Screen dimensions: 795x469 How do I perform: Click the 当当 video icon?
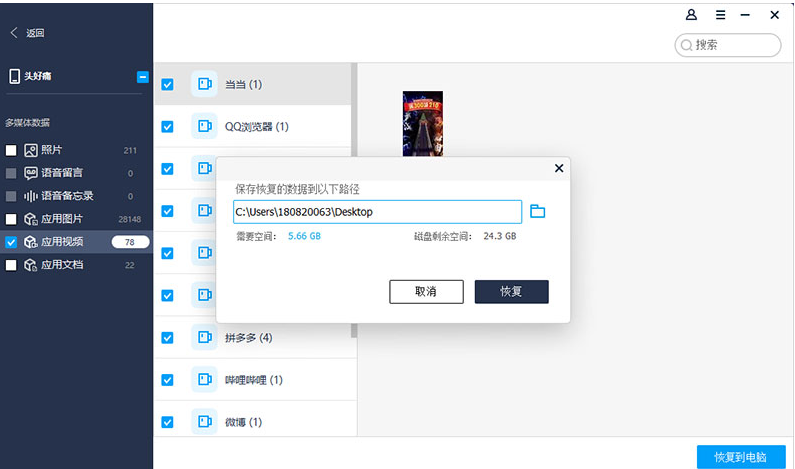pos(204,84)
